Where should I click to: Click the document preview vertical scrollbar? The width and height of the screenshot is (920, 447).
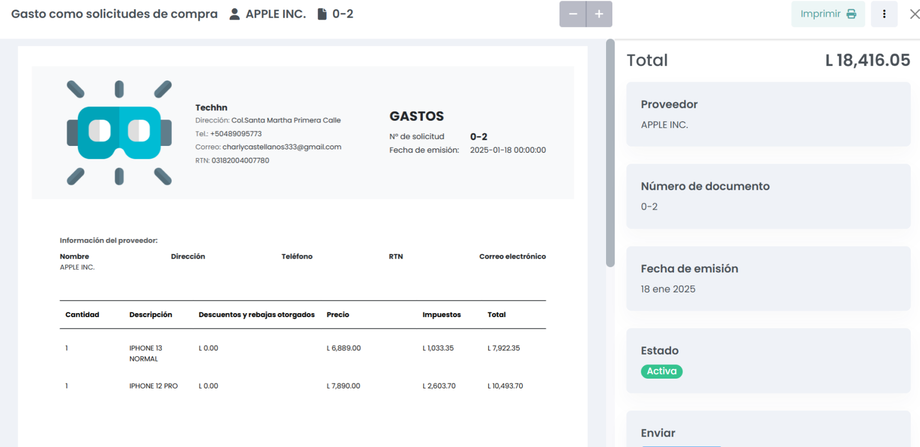click(x=610, y=153)
